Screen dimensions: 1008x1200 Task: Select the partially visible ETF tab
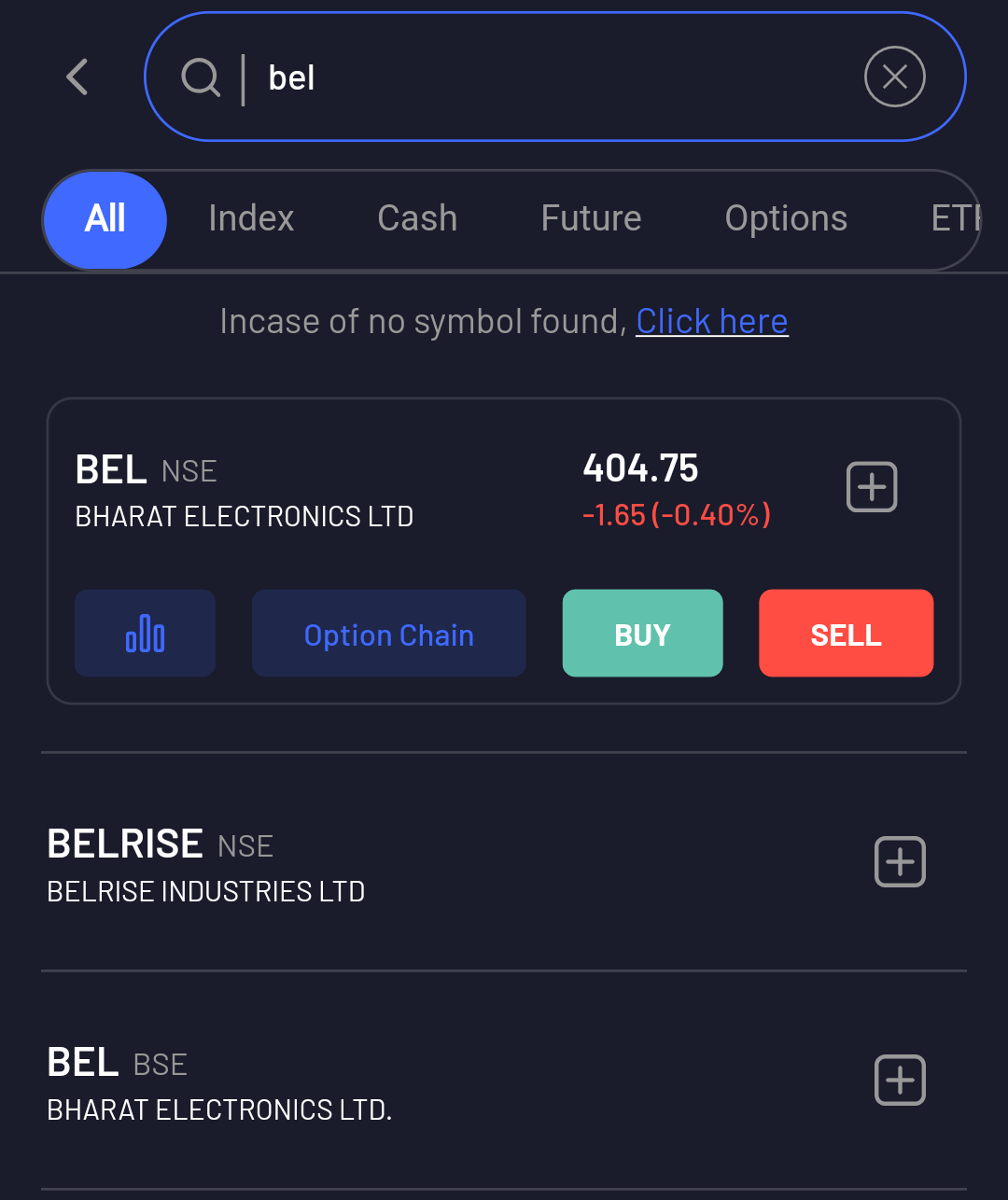click(x=954, y=219)
